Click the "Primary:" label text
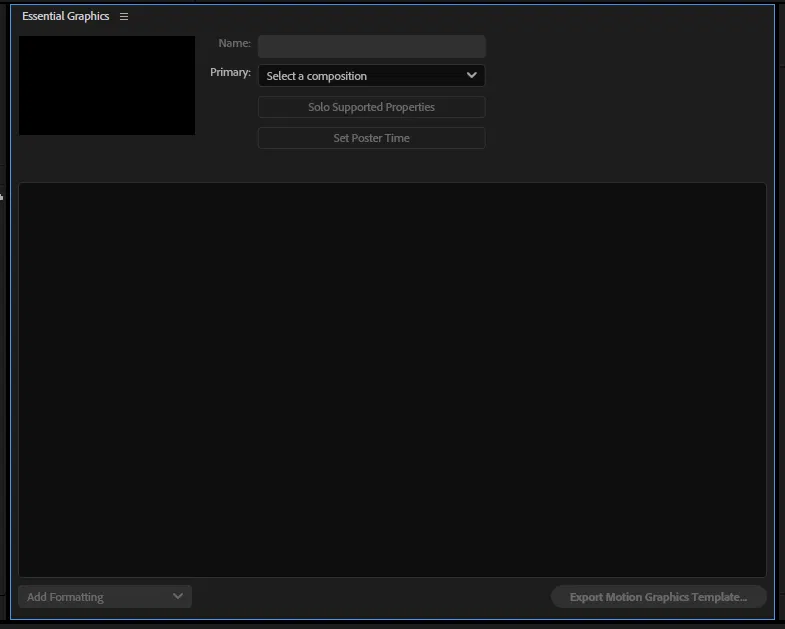 coord(230,73)
